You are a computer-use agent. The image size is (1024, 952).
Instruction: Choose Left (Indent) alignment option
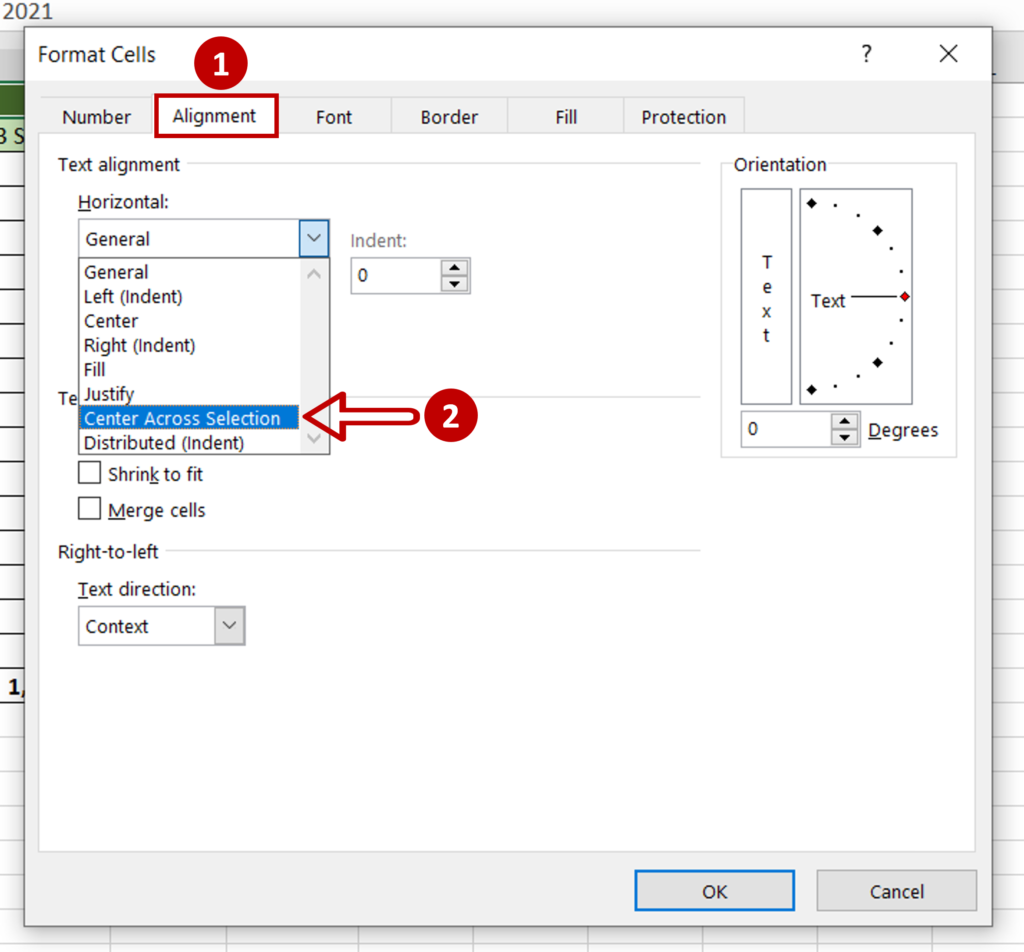tap(189, 296)
